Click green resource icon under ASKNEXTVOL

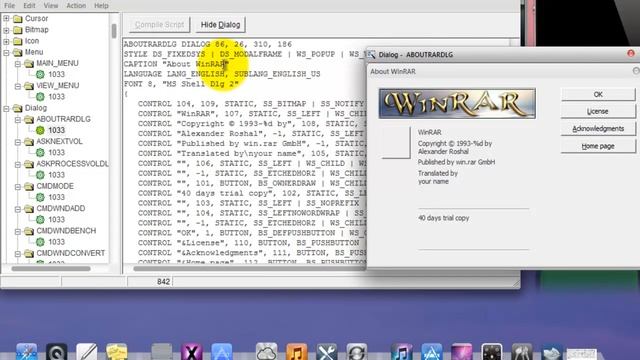click(x=40, y=153)
